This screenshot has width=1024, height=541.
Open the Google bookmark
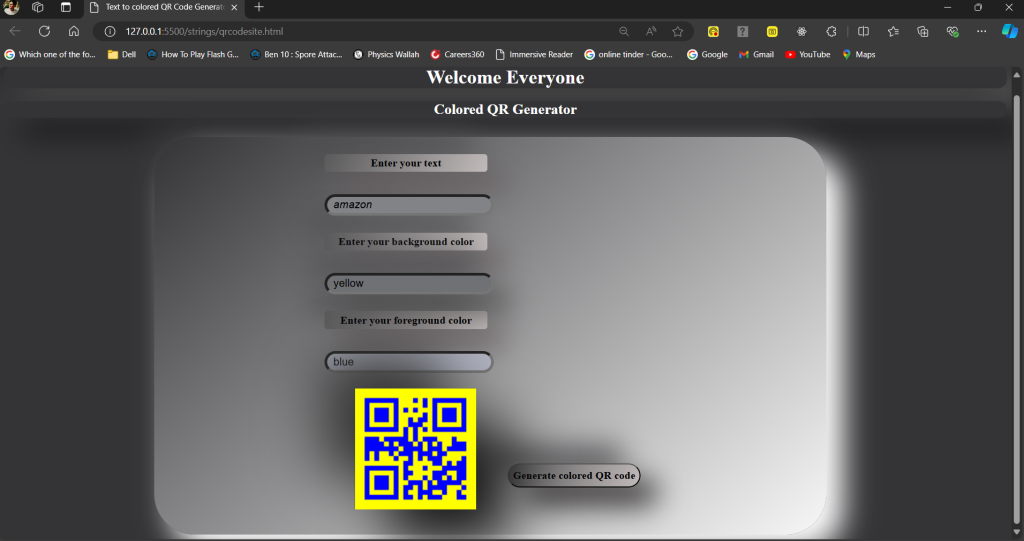(x=707, y=55)
